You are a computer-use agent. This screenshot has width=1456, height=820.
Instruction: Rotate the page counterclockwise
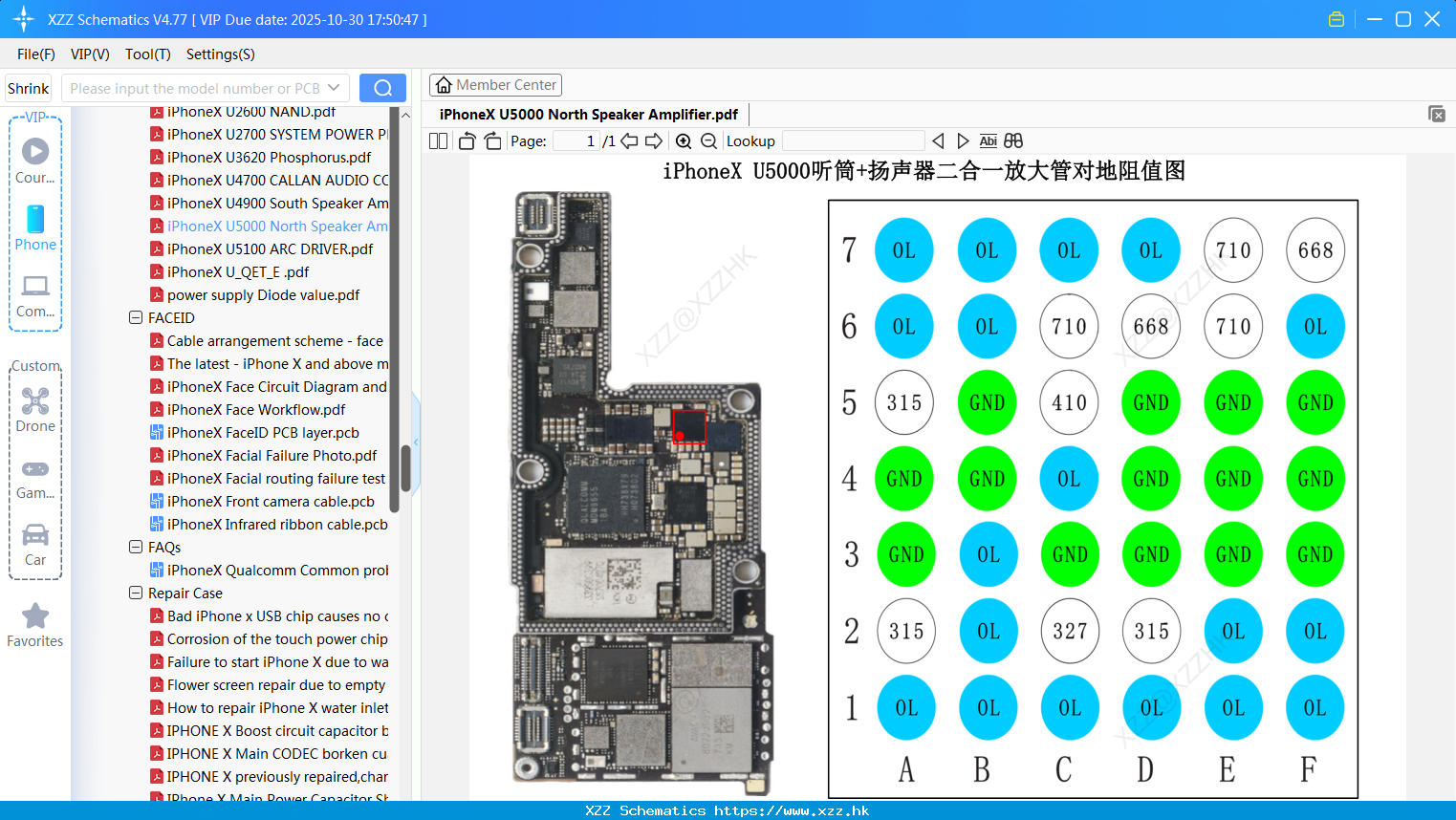467,141
